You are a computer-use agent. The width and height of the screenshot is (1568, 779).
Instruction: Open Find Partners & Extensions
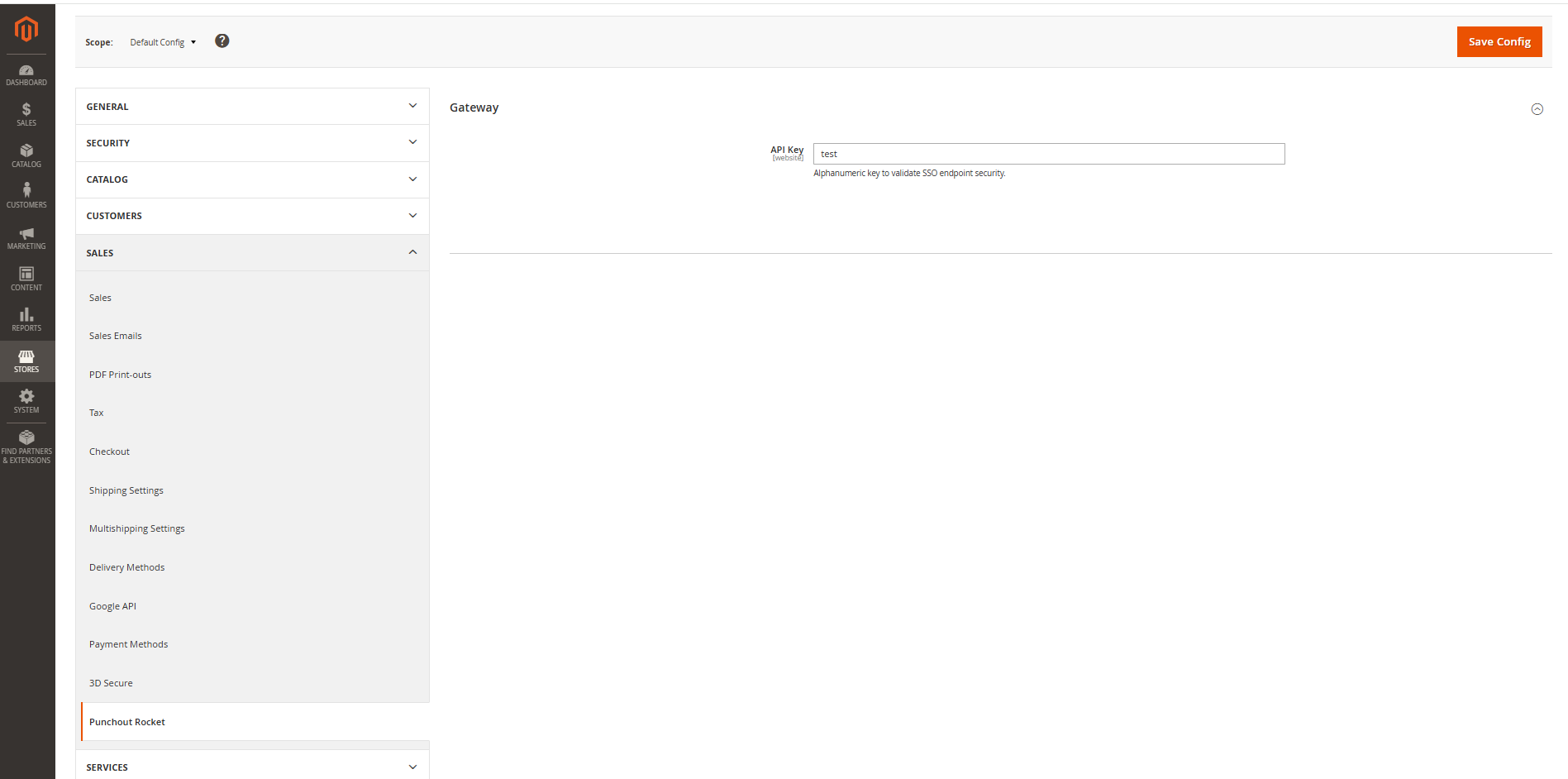(26, 445)
